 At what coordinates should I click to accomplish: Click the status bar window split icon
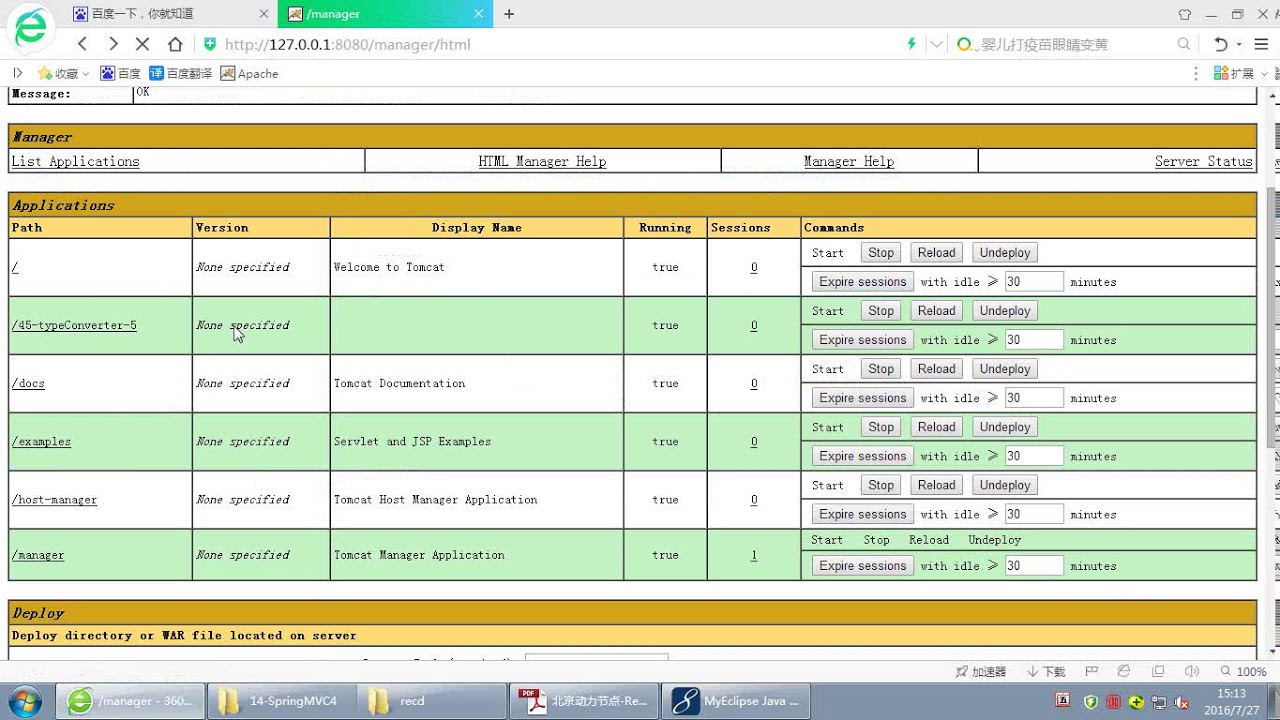click(1158, 672)
